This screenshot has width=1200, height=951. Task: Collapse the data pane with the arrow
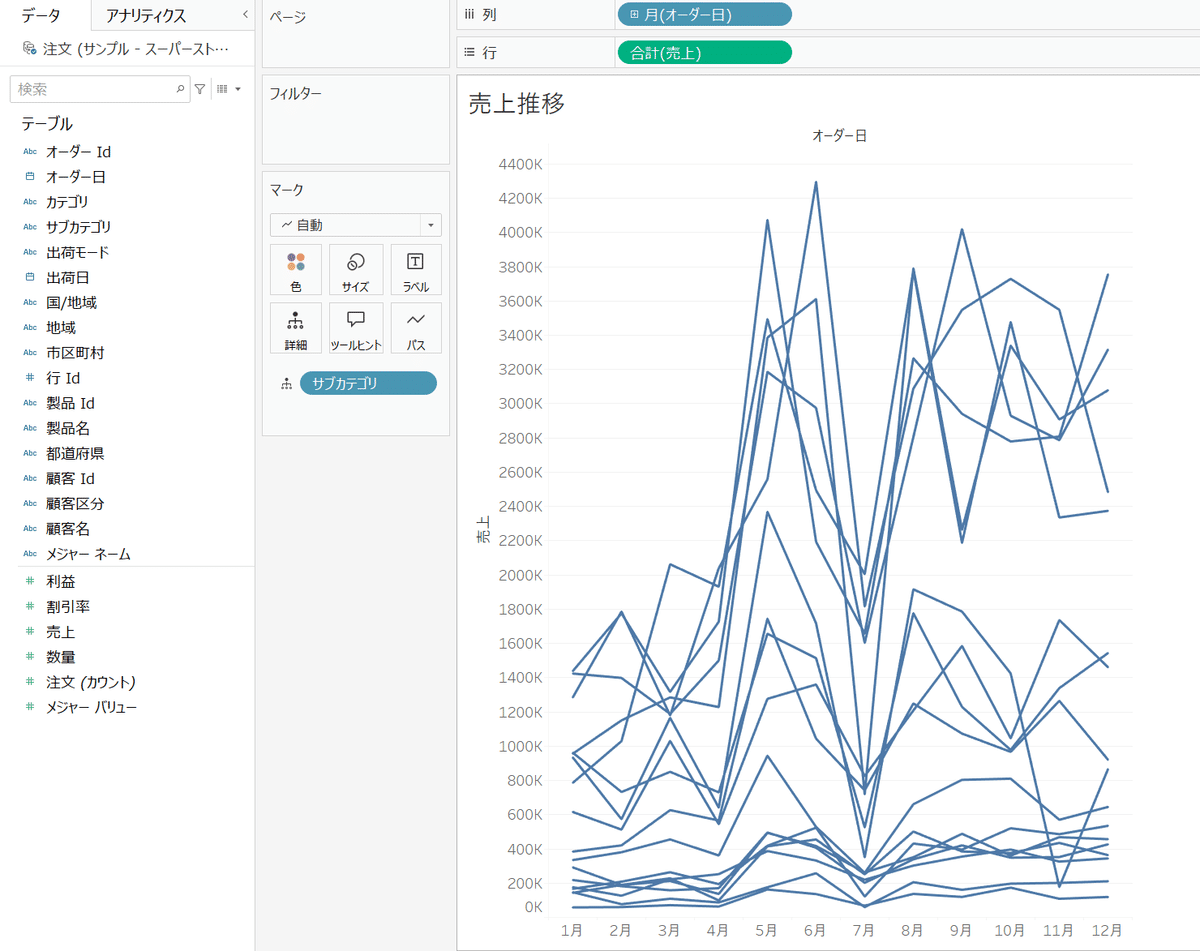[x=246, y=14]
